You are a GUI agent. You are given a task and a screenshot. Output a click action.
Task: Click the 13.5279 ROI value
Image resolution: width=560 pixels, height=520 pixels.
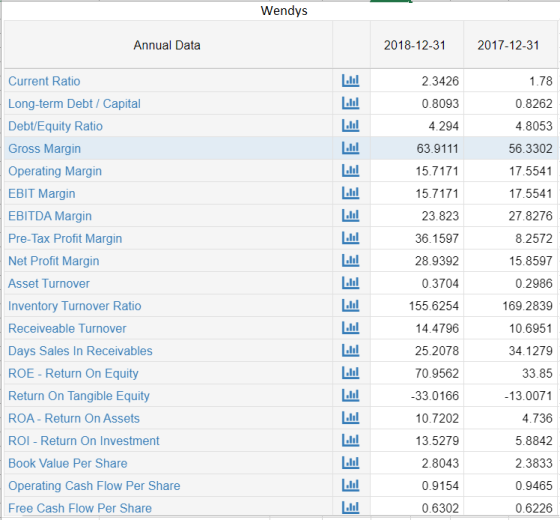pyautogui.click(x=437, y=441)
